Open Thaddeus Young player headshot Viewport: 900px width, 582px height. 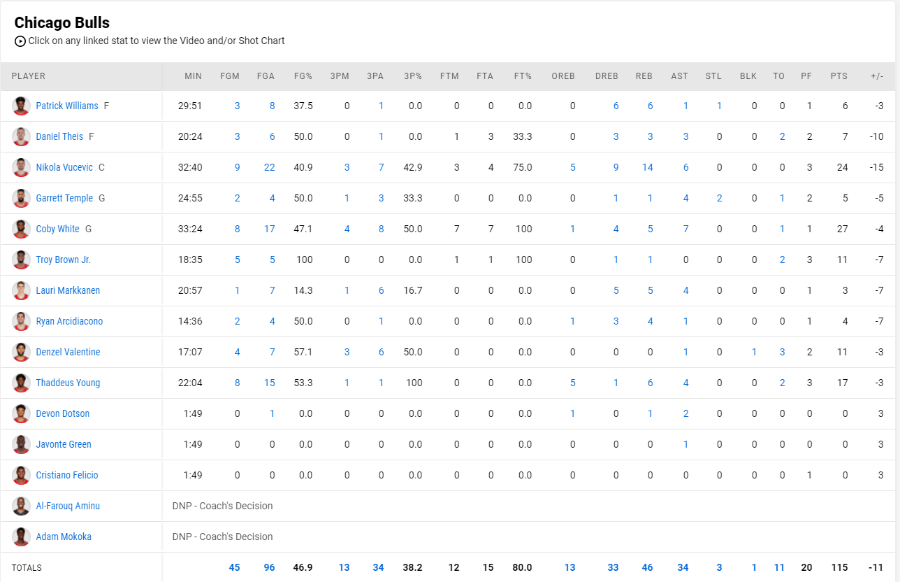21,383
